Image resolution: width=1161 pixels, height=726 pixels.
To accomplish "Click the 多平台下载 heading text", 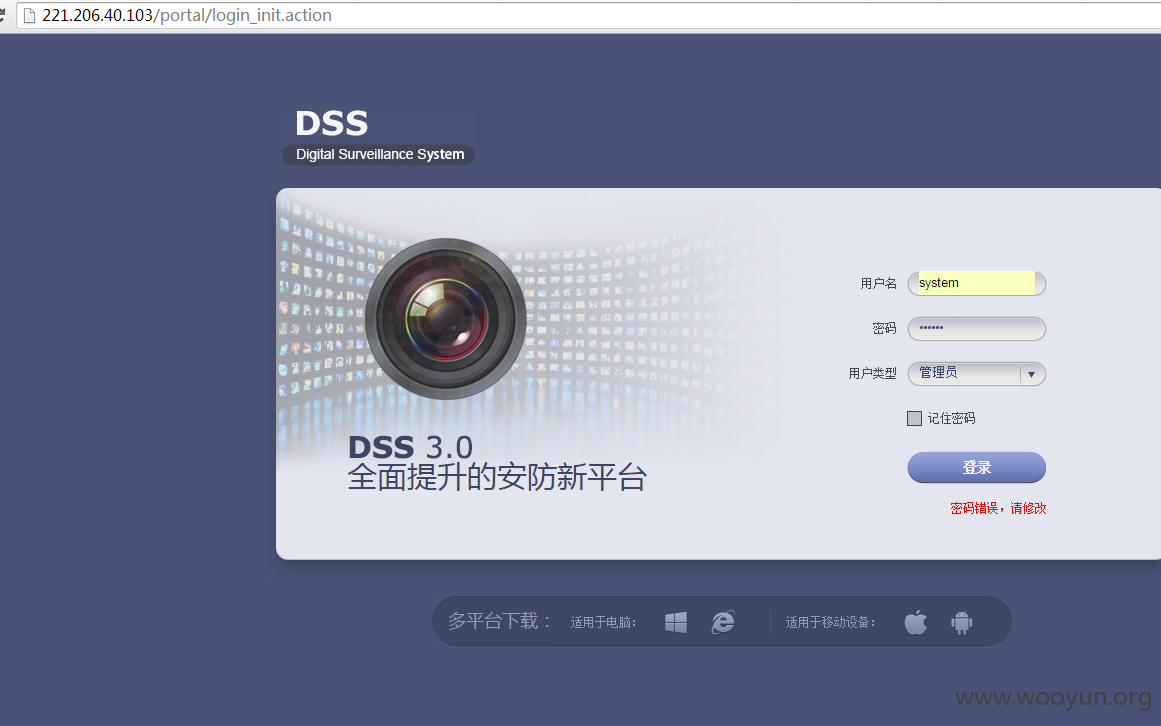I will tap(499, 621).
